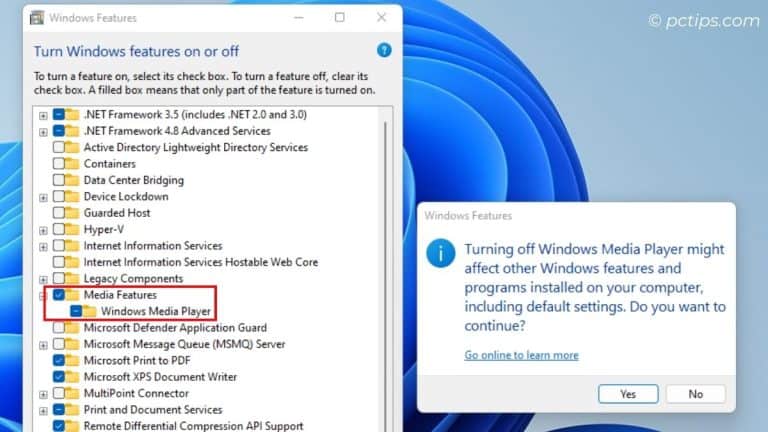Click the blue info icon in the dialog
Screen dimensions: 768x432
pyautogui.click(x=441, y=252)
